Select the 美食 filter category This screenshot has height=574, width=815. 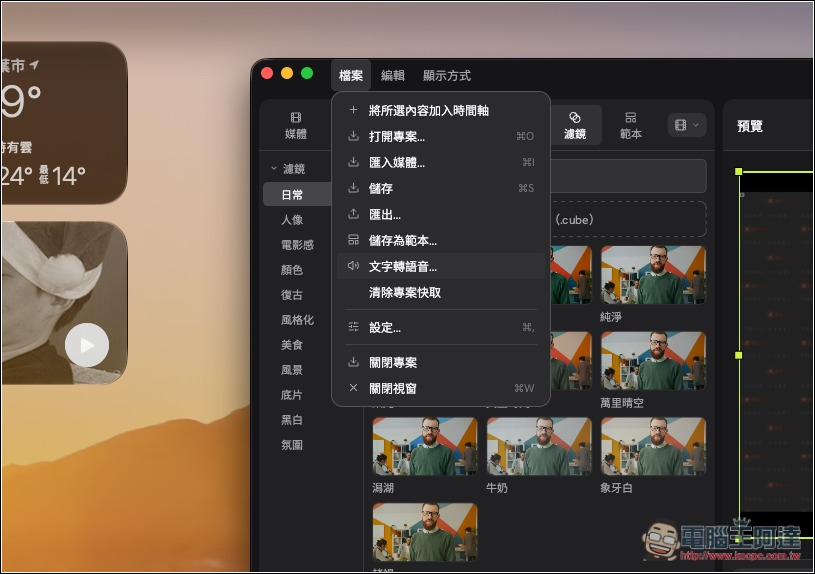point(292,344)
